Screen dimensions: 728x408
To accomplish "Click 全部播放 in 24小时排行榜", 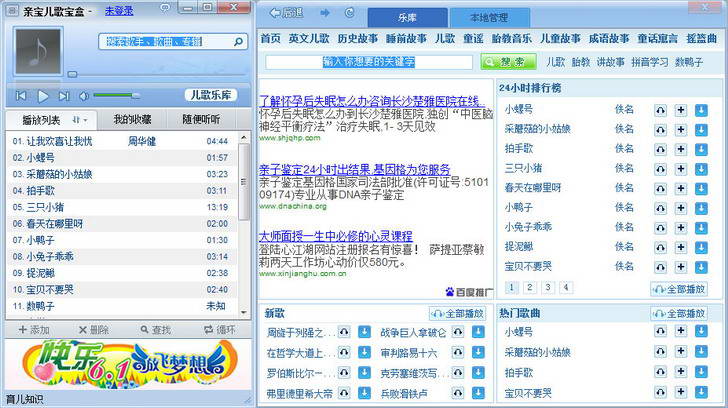I will point(678,289).
